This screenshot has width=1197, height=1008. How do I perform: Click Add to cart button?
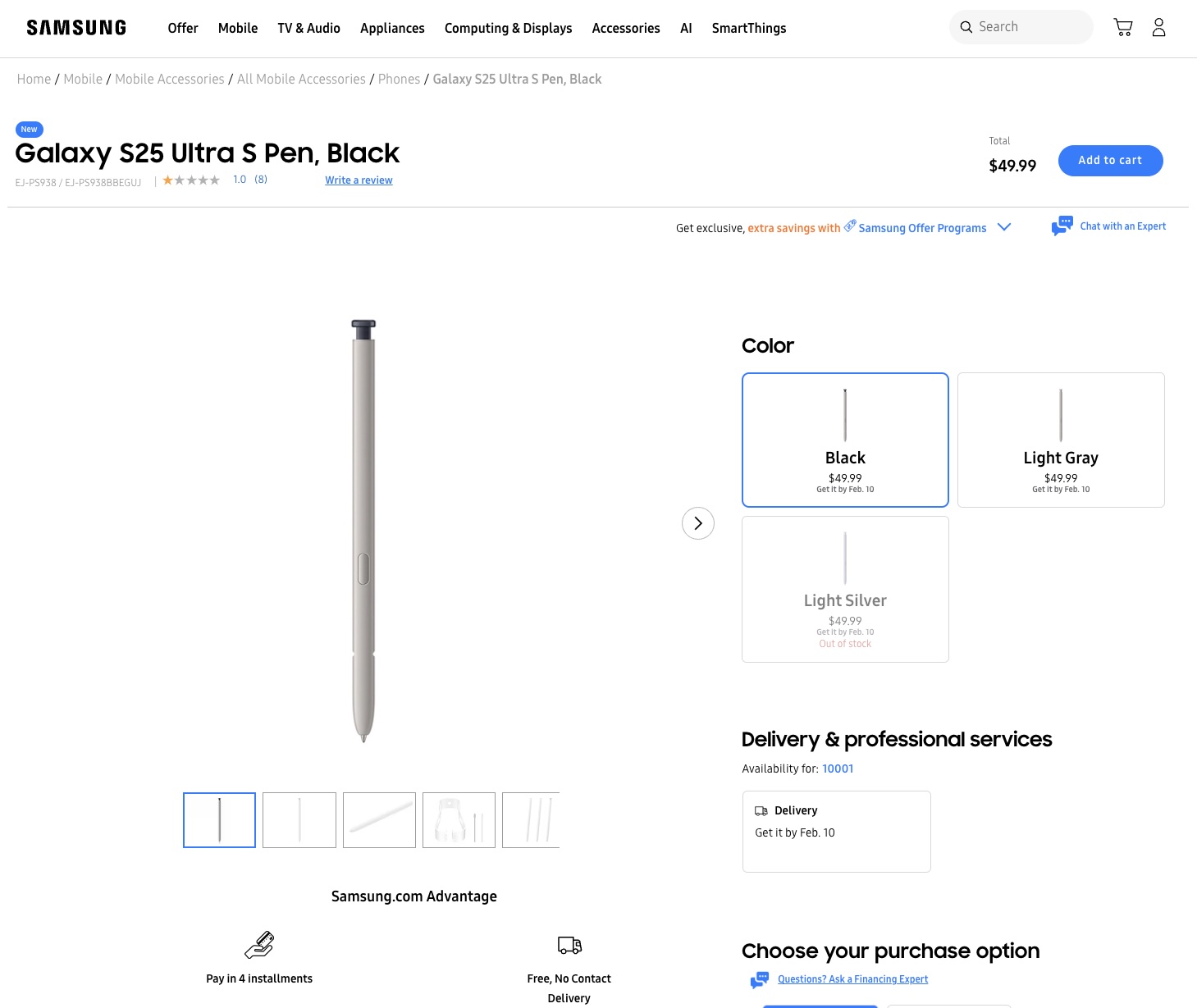pos(1110,161)
